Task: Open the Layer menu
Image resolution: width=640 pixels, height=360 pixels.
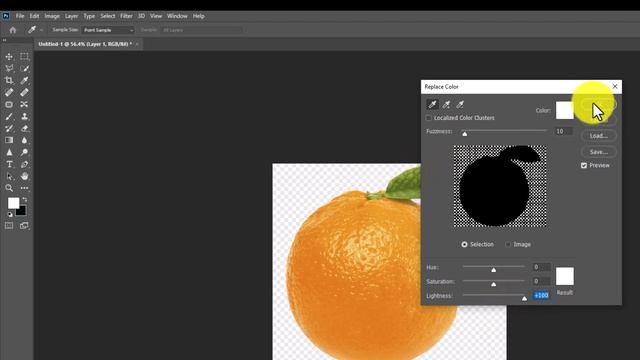Action: point(71,16)
